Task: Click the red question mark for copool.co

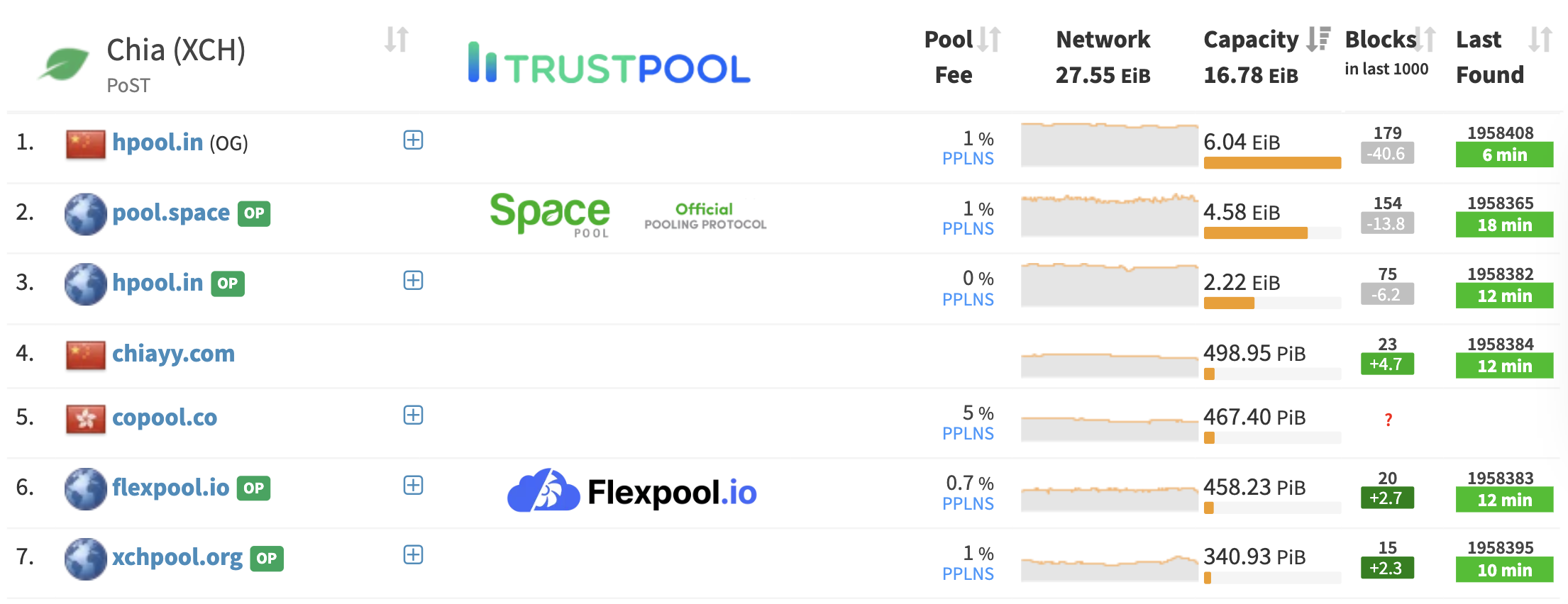Action: click(1388, 420)
